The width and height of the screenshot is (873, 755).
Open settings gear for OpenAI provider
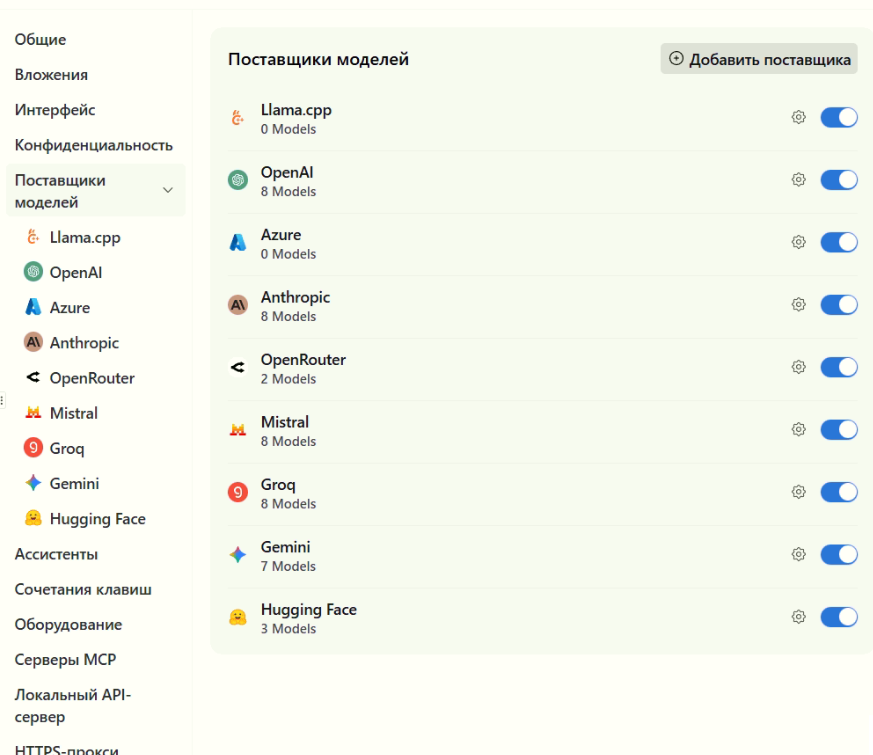pos(798,179)
